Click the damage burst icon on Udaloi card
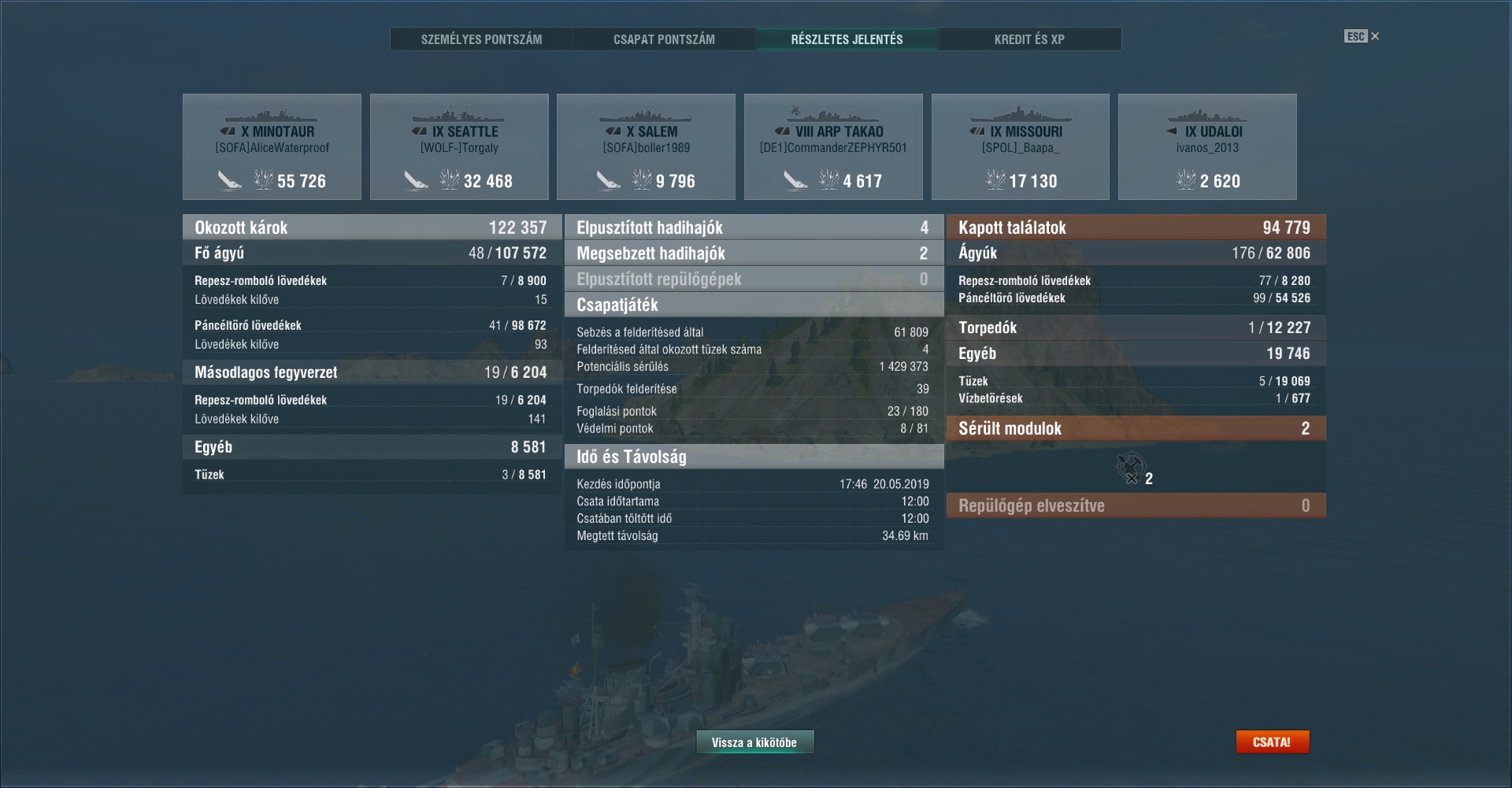This screenshot has width=1512, height=788. pyautogui.click(x=1186, y=180)
